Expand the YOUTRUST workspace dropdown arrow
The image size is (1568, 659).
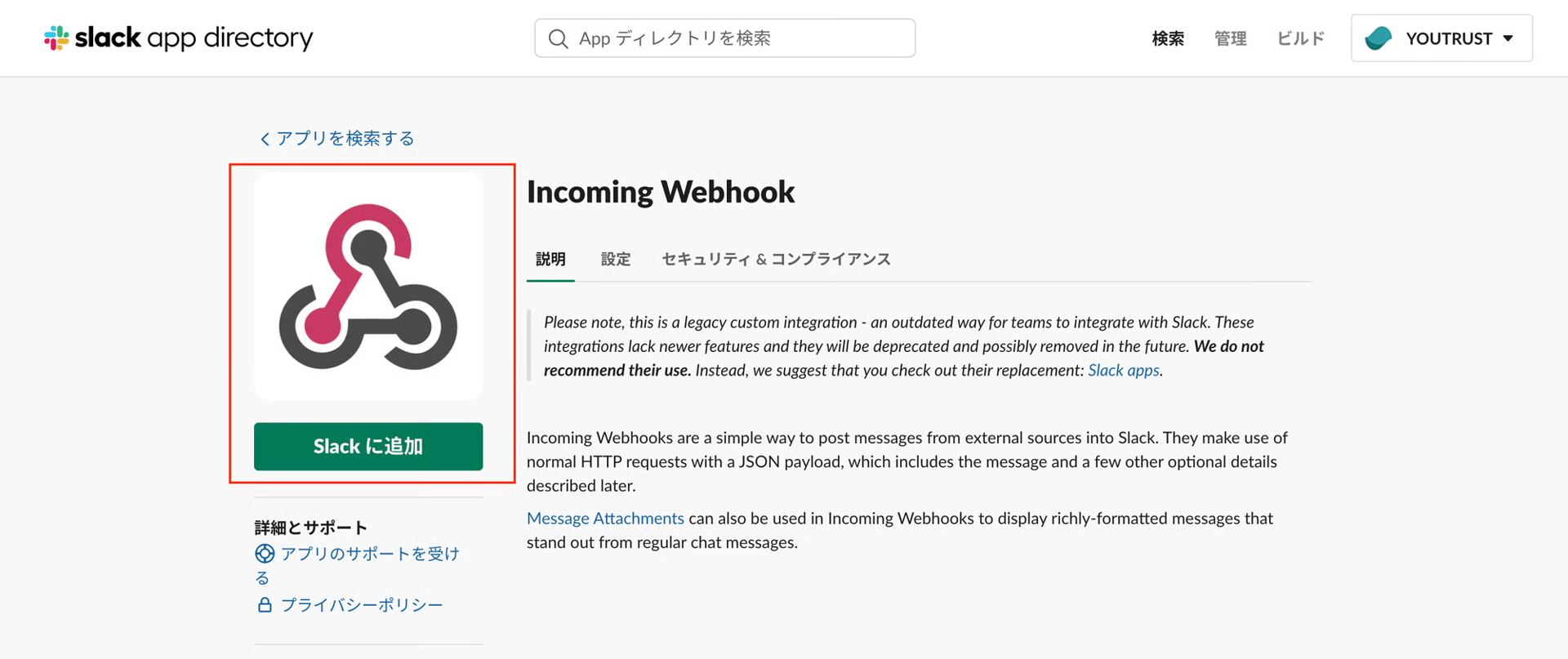[1508, 38]
